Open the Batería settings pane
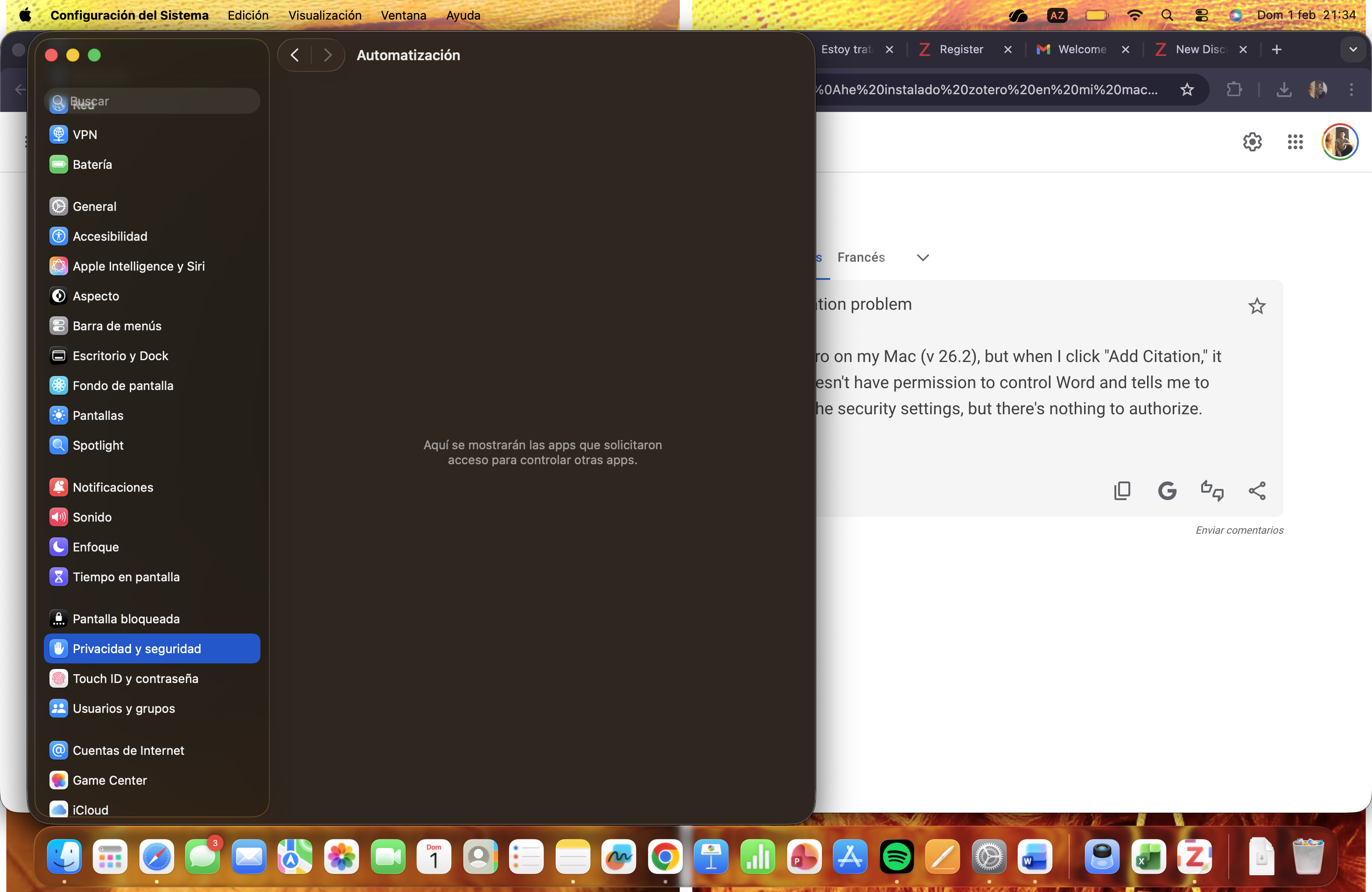Viewport: 1372px width, 892px height. pyautogui.click(x=92, y=165)
